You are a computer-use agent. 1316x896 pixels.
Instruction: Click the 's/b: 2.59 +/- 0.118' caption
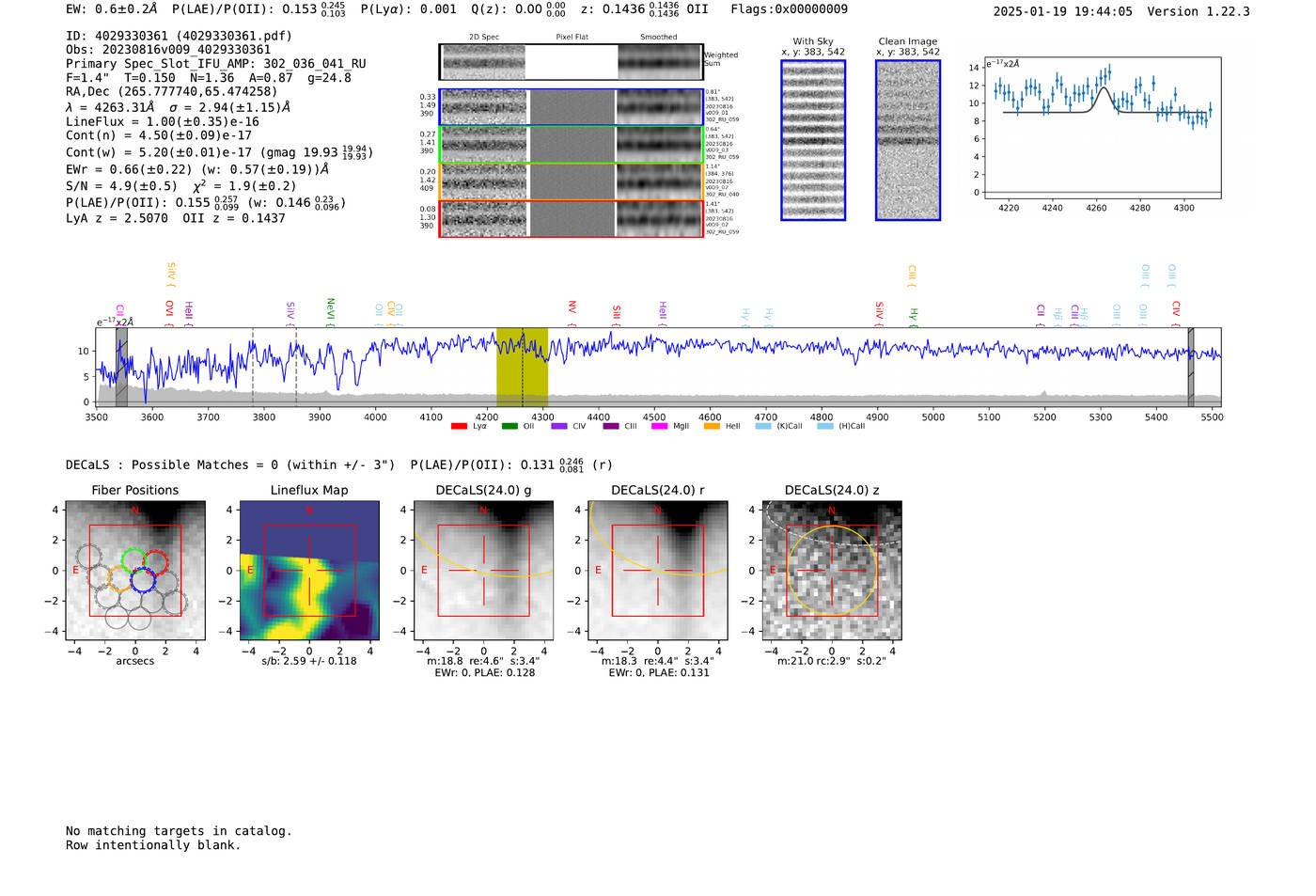(x=309, y=661)
